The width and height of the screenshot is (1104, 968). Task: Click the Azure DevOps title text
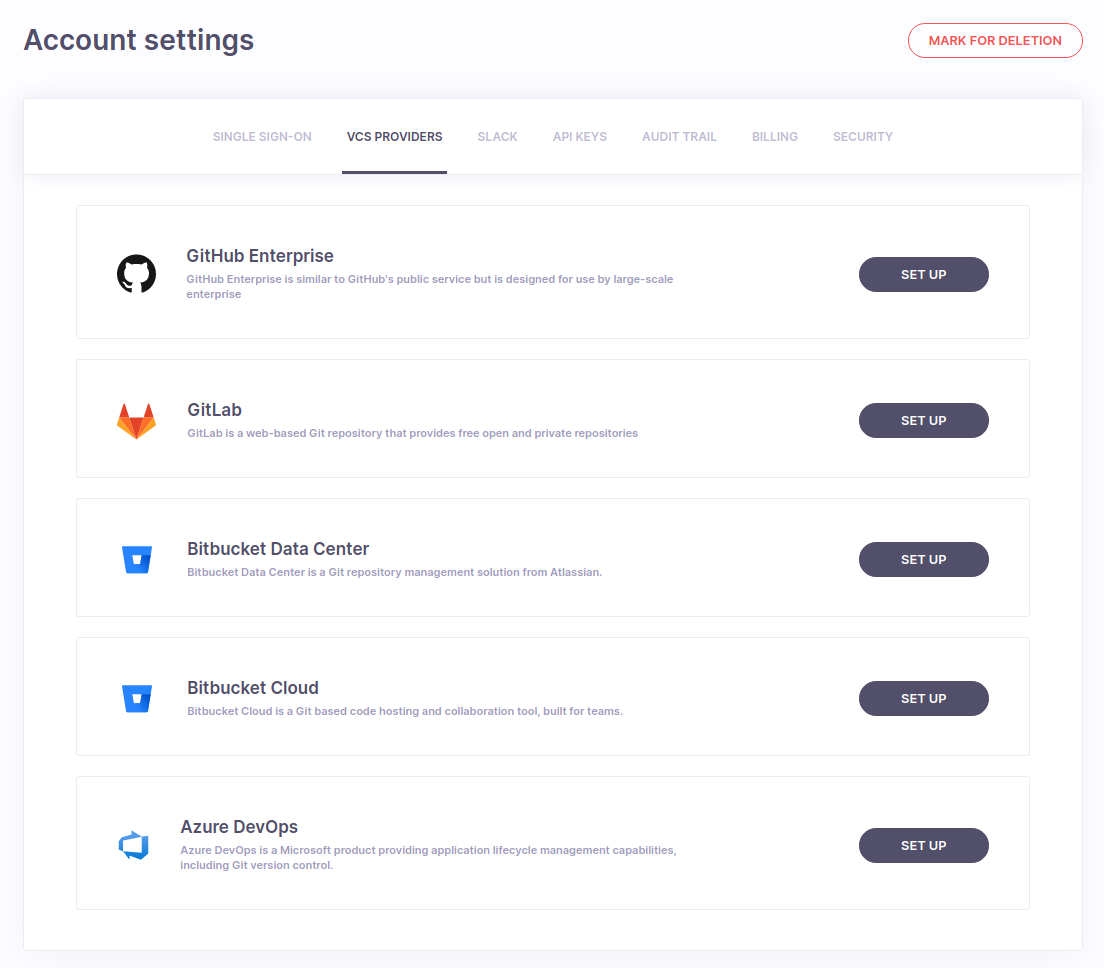pyautogui.click(x=239, y=827)
